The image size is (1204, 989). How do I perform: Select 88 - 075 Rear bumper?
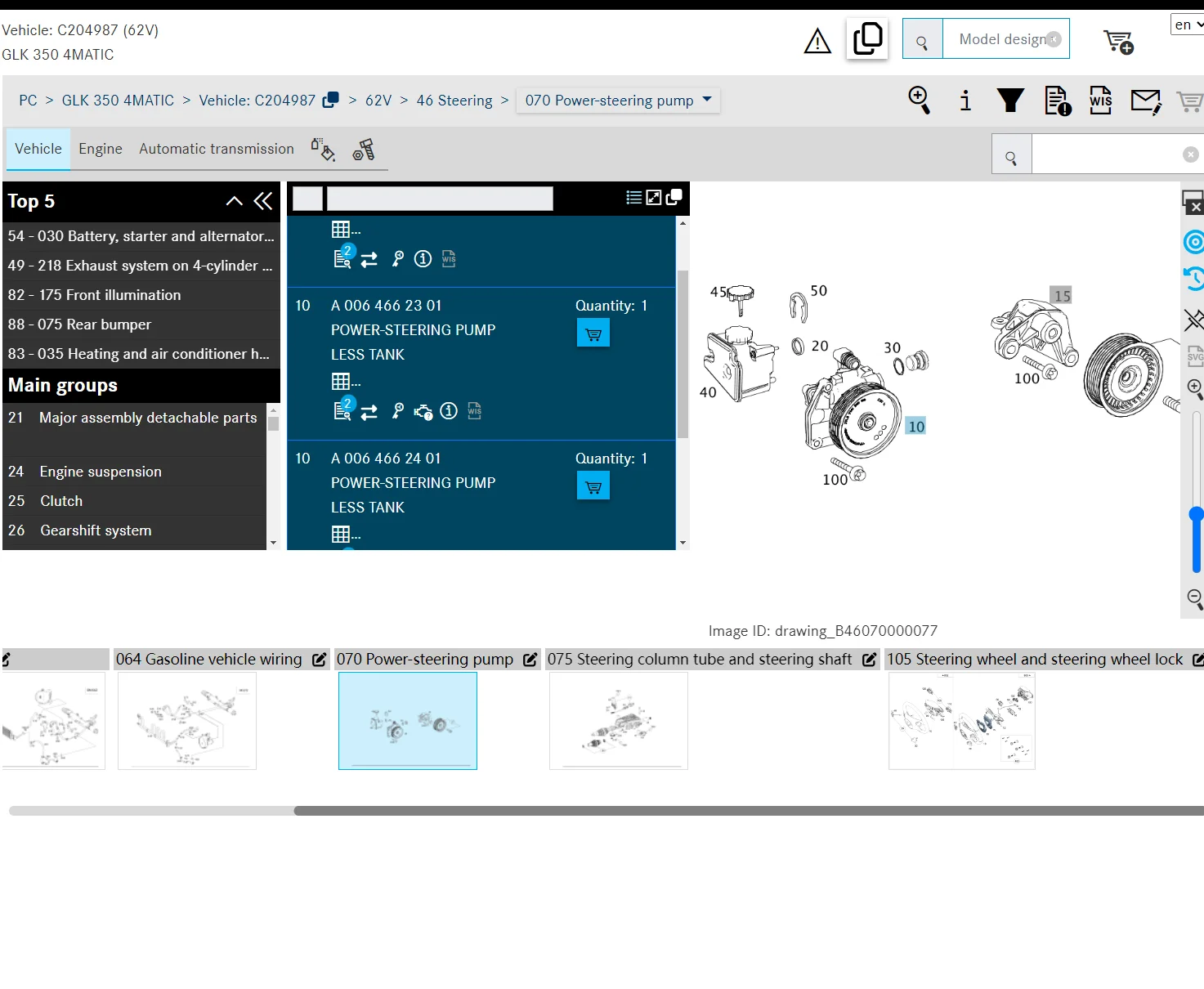click(141, 324)
